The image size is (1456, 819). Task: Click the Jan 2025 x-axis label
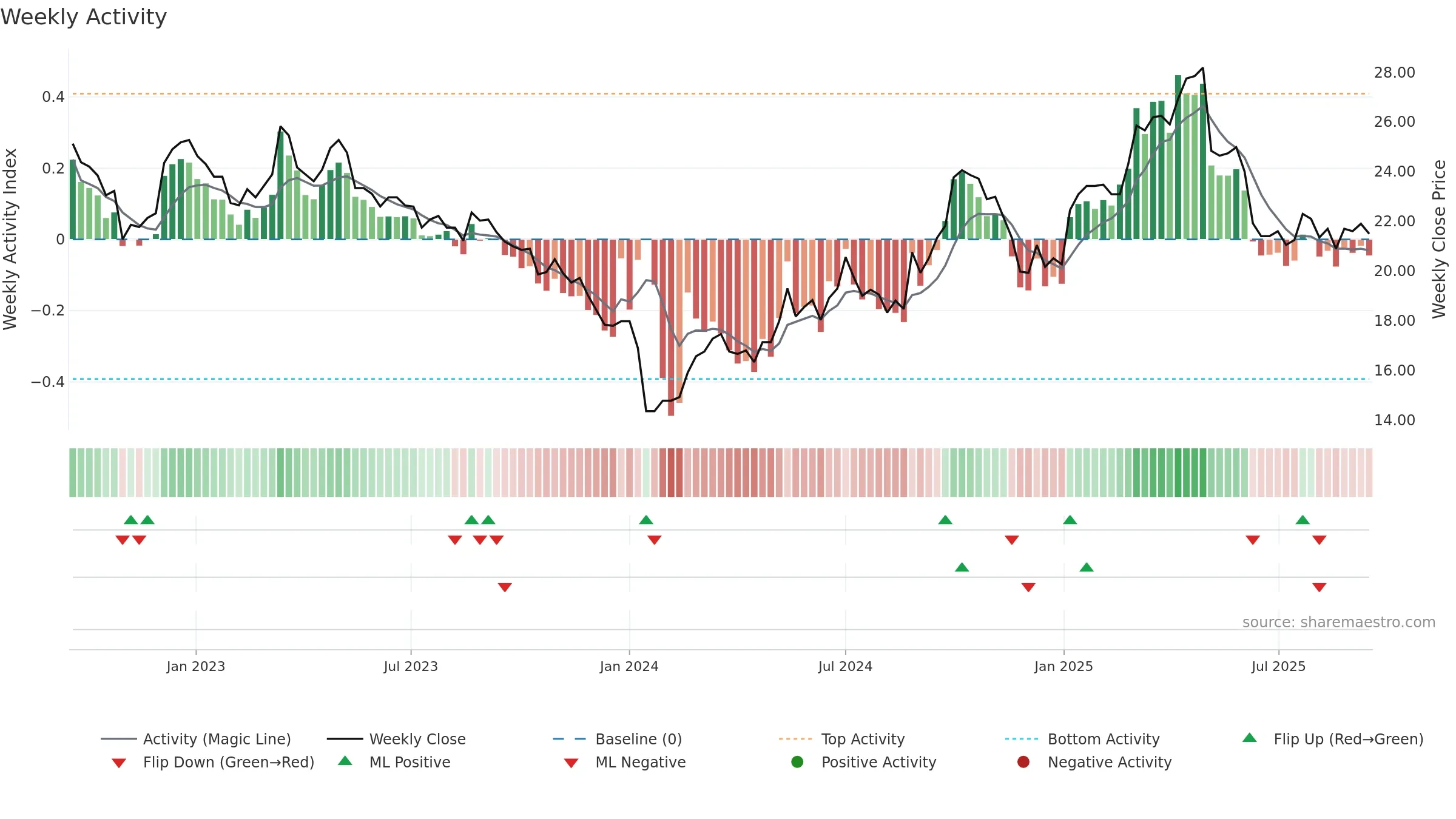click(x=1063, y=666)
